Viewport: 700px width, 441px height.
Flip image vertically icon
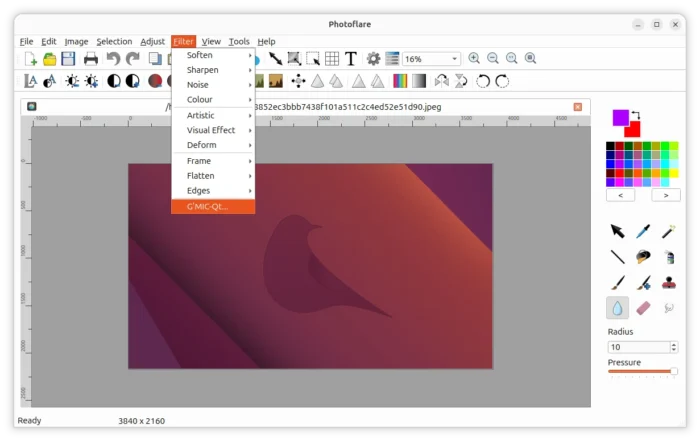[461, 81]
